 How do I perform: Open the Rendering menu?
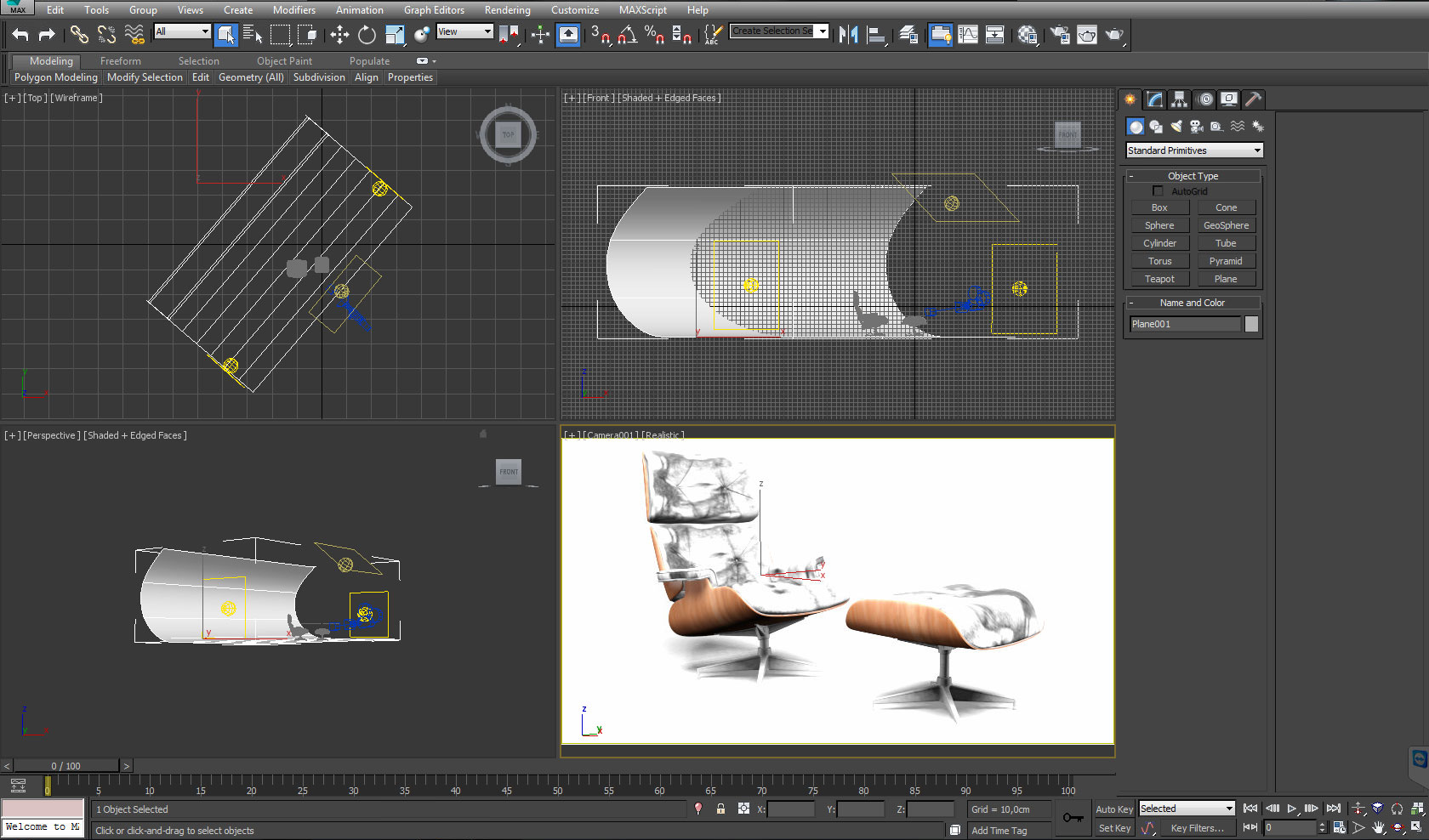[x=508, y=10]
